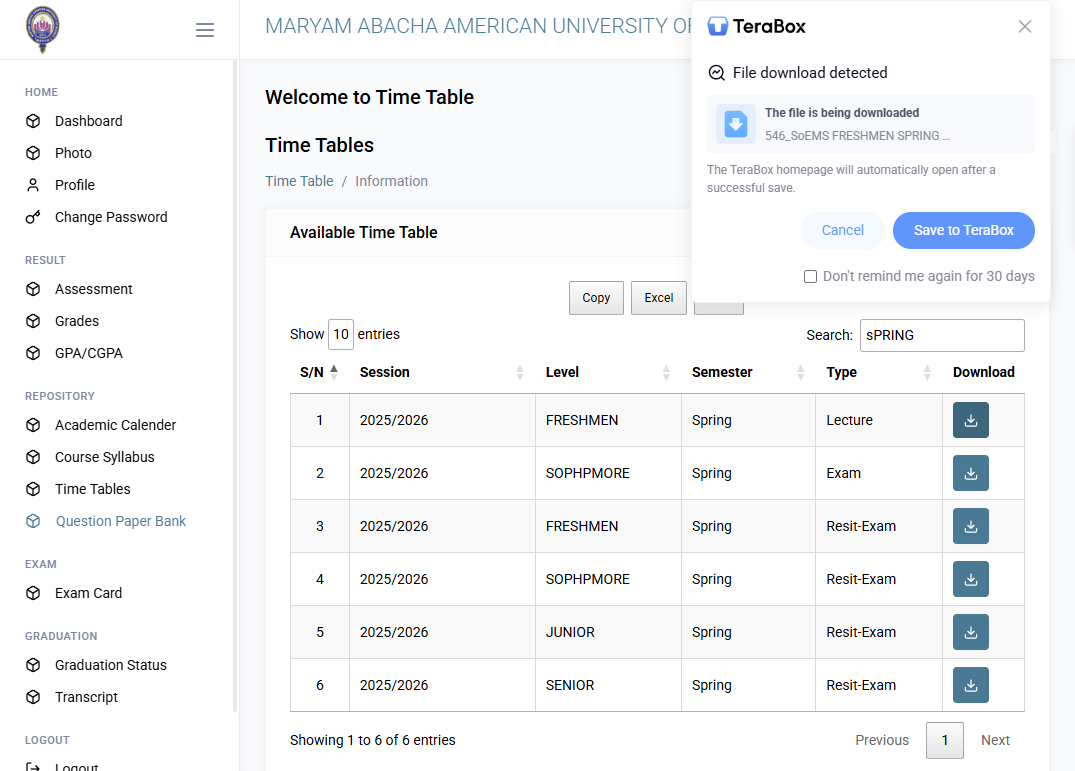
Task: Click the Copy export button
Action: (596, 298)
